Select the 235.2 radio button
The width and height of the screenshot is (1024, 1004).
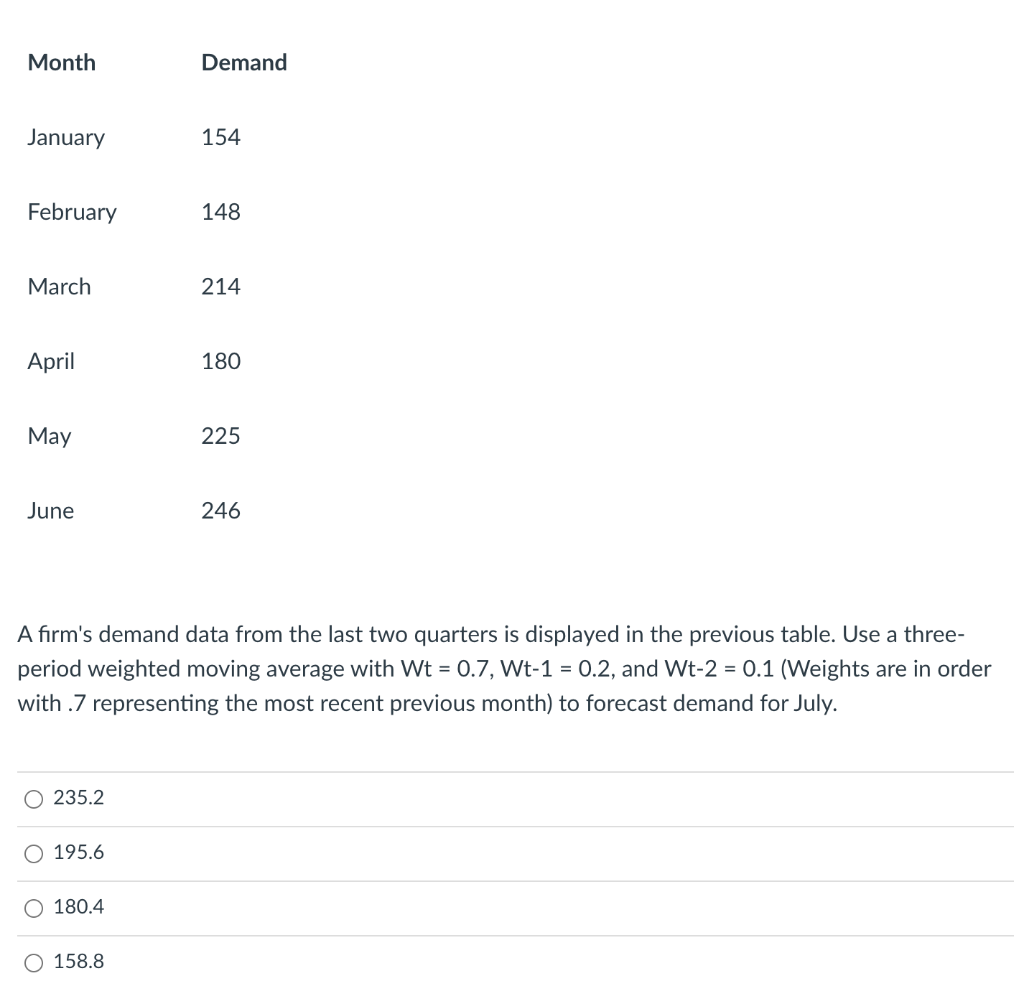pyautogui.click(x=35, y=799)
